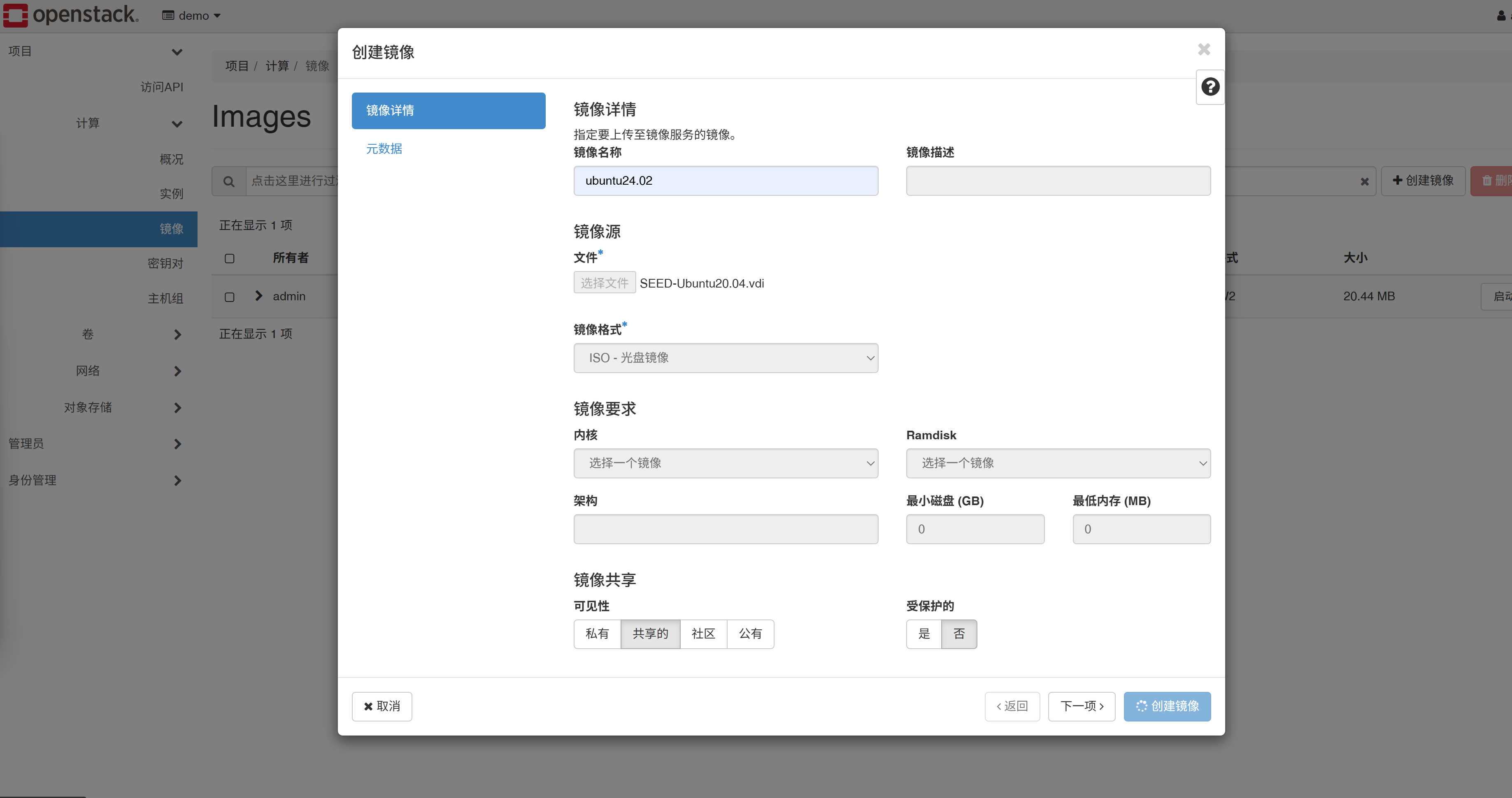Image resolution: width=1512 pixels, height=798 pixels.
Task: Expand admin row chevron icon
Action: [258, 296]
